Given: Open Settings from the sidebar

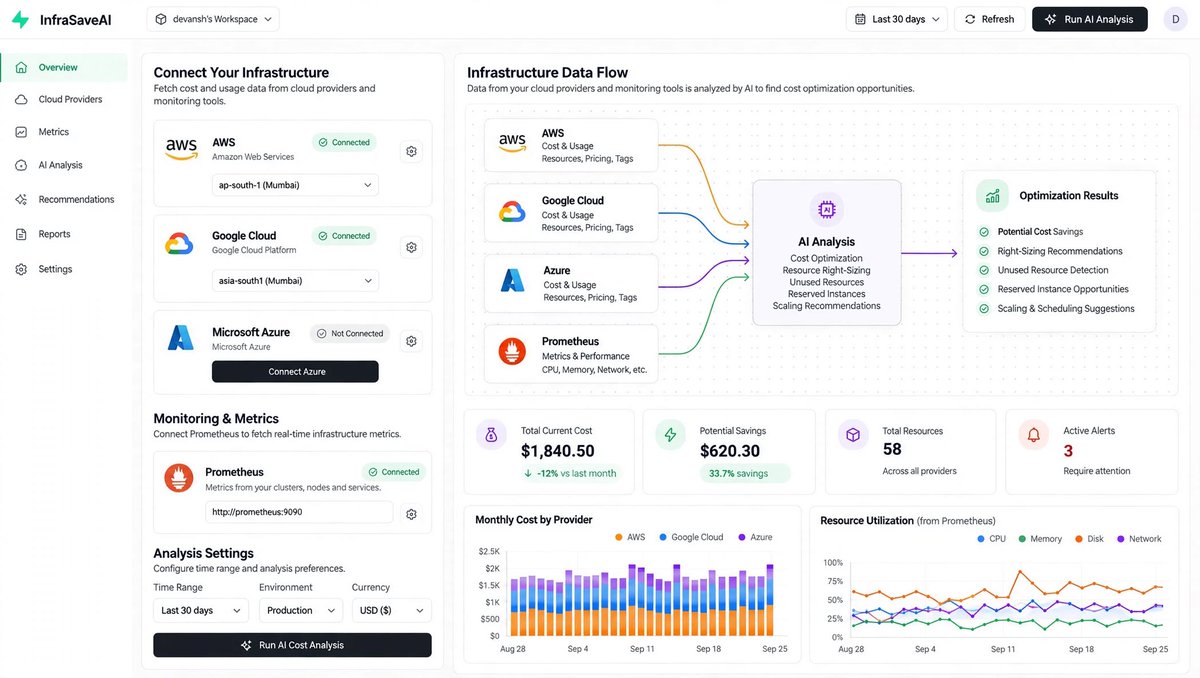Looking at the screenshot, I should [64, 269].
